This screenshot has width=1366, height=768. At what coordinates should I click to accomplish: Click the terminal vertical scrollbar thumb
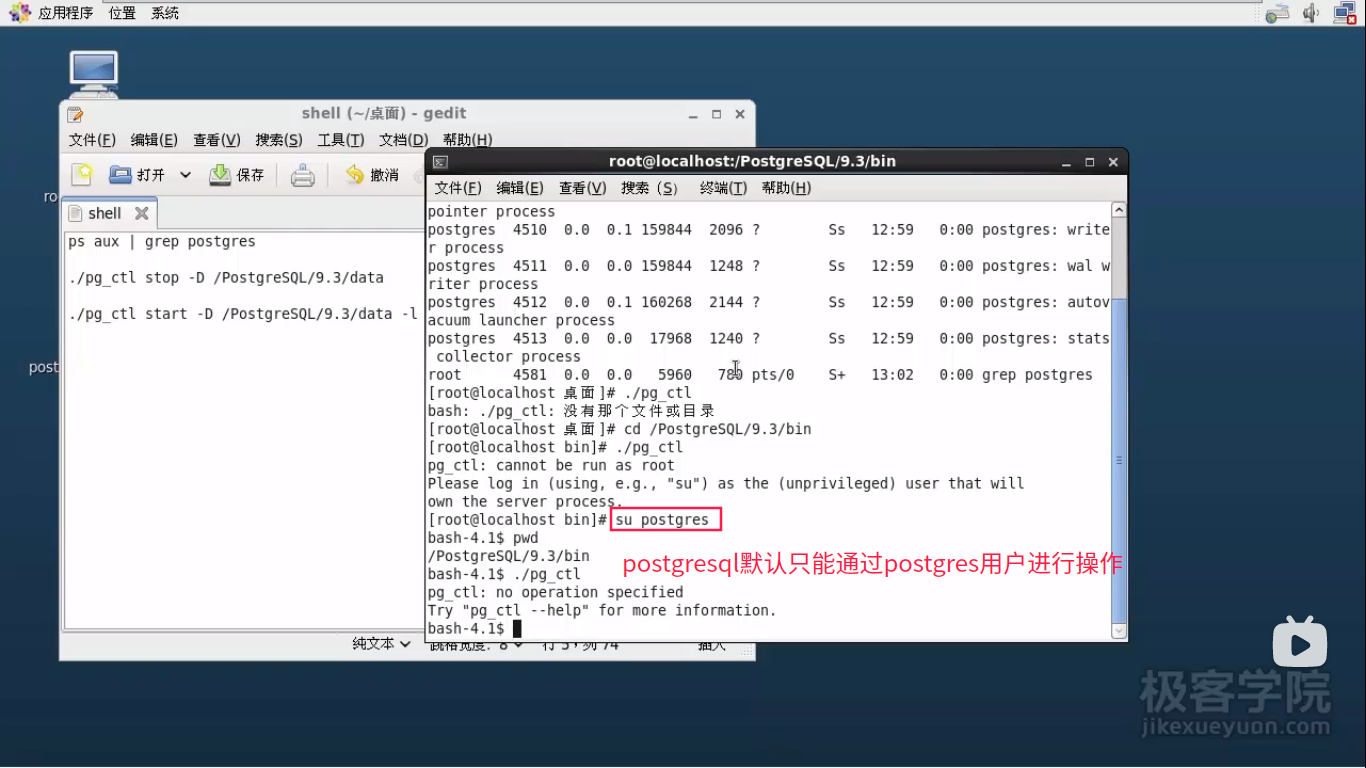1119,460
